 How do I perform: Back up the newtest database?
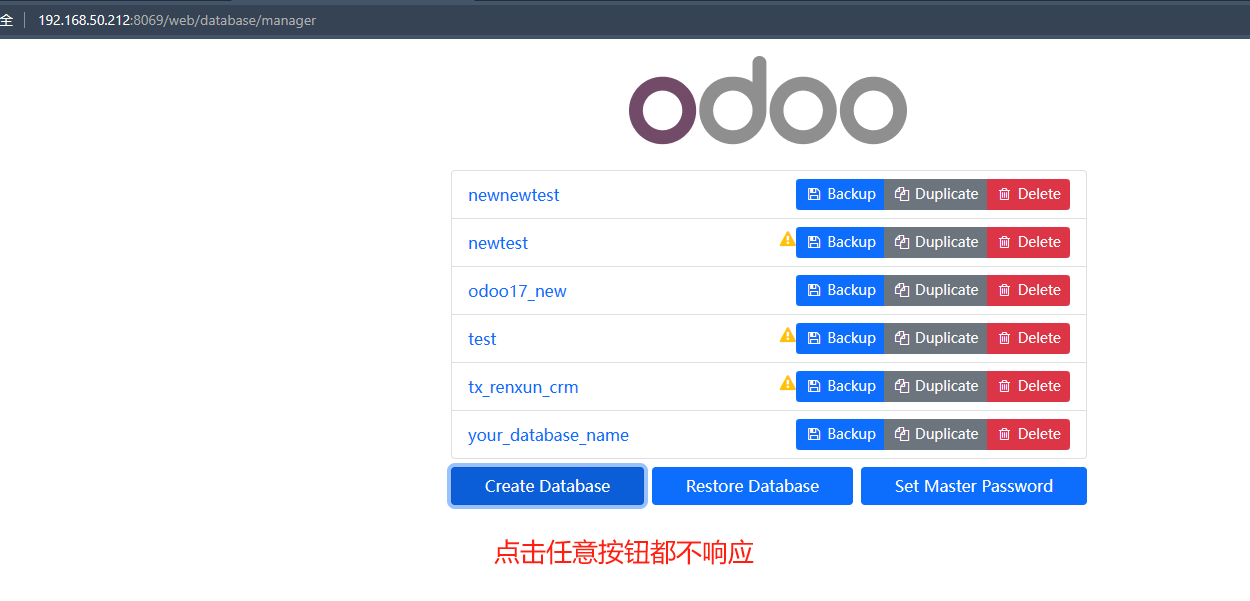click(x=840, y=242)
